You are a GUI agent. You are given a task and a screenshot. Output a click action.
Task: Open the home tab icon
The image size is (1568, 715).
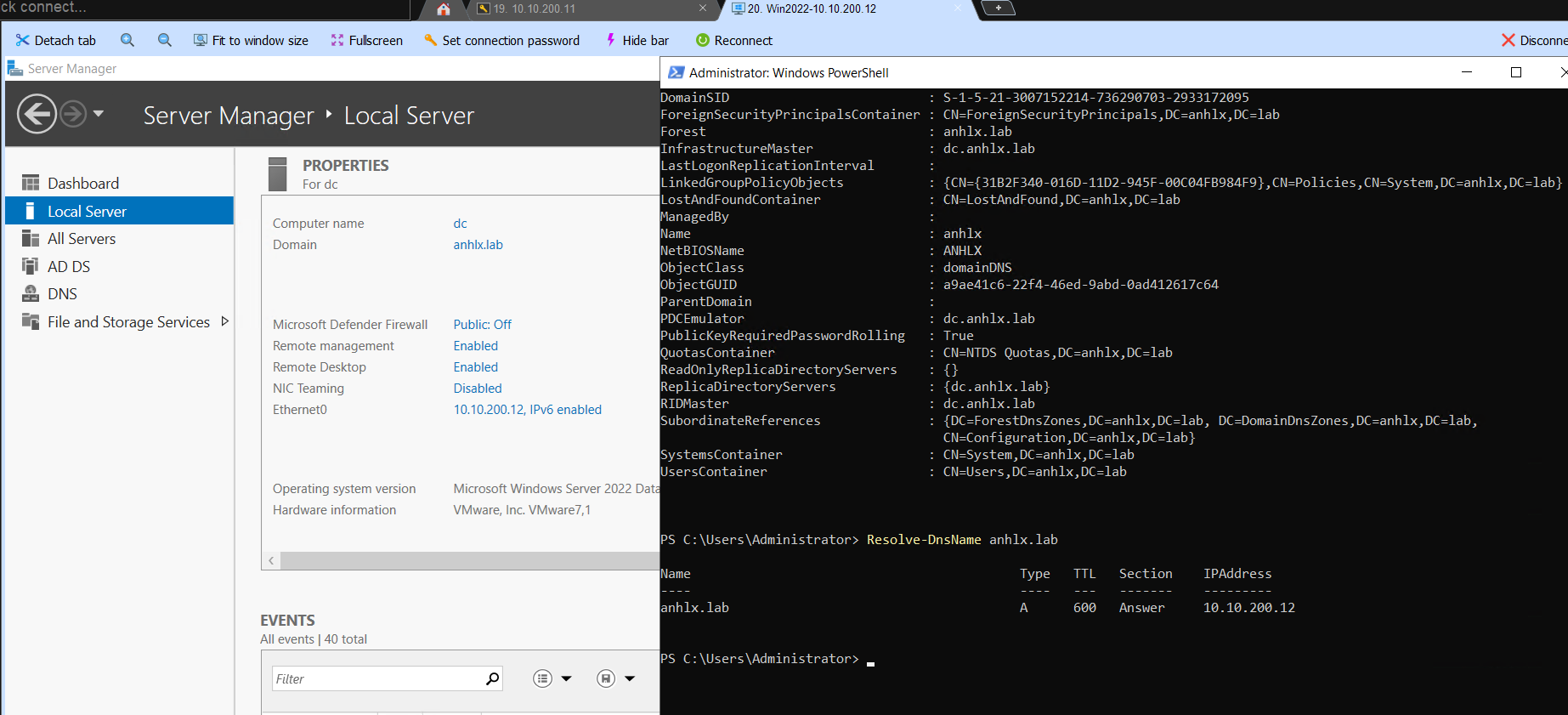pos(444,9)
